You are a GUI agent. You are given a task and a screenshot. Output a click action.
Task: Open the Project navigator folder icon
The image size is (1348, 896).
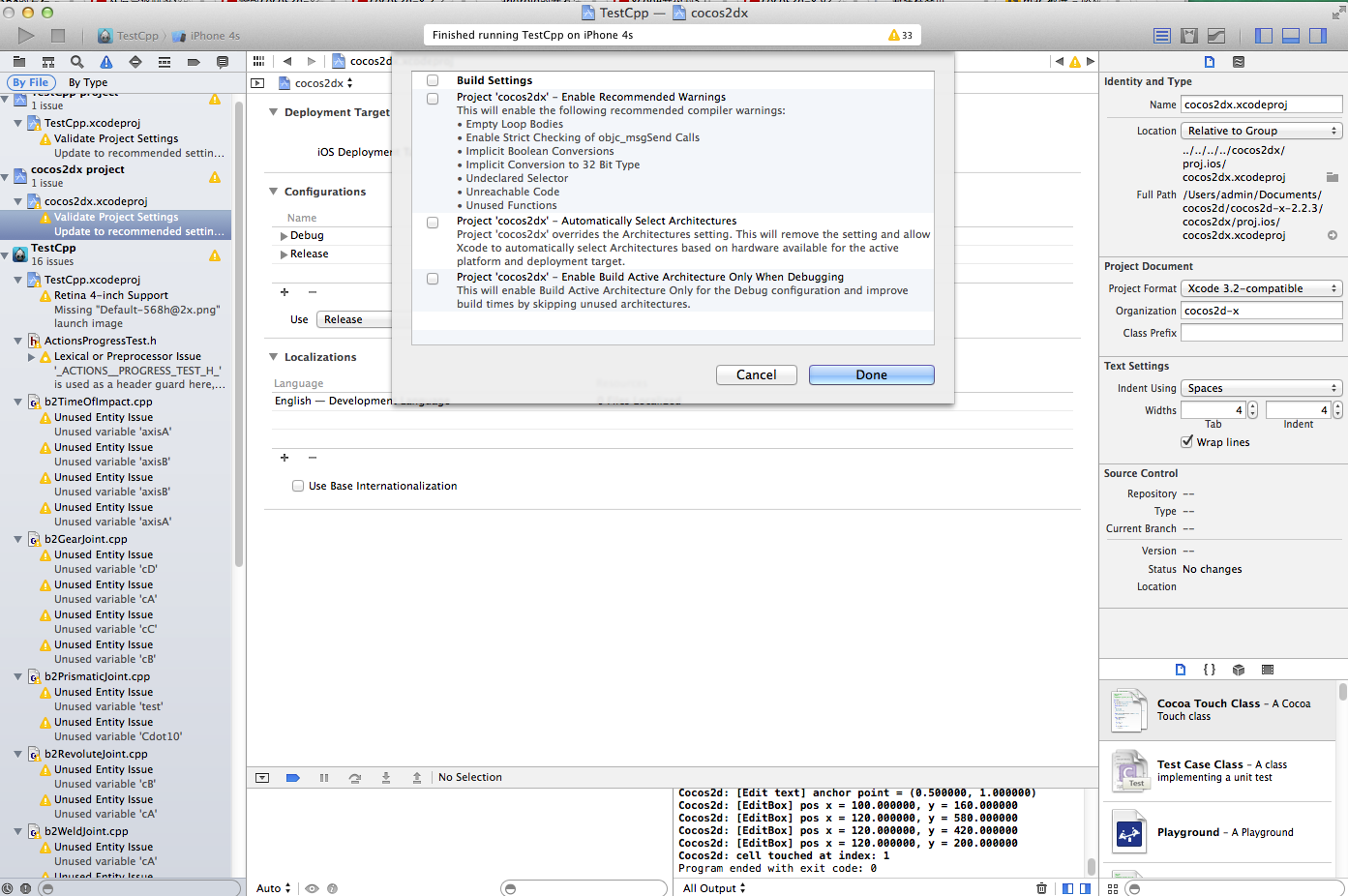(x=18, y=62)
